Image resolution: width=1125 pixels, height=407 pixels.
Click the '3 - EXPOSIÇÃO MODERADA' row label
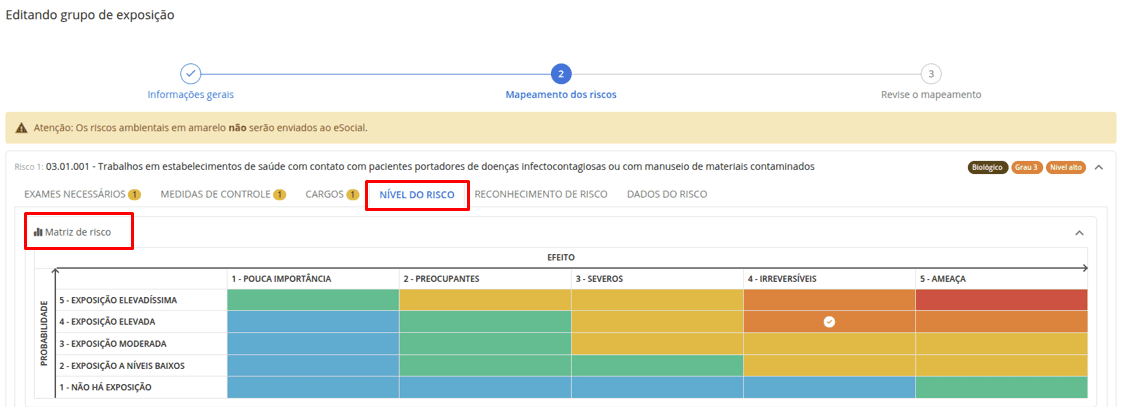pyautogui.click(x=113, y=344)
